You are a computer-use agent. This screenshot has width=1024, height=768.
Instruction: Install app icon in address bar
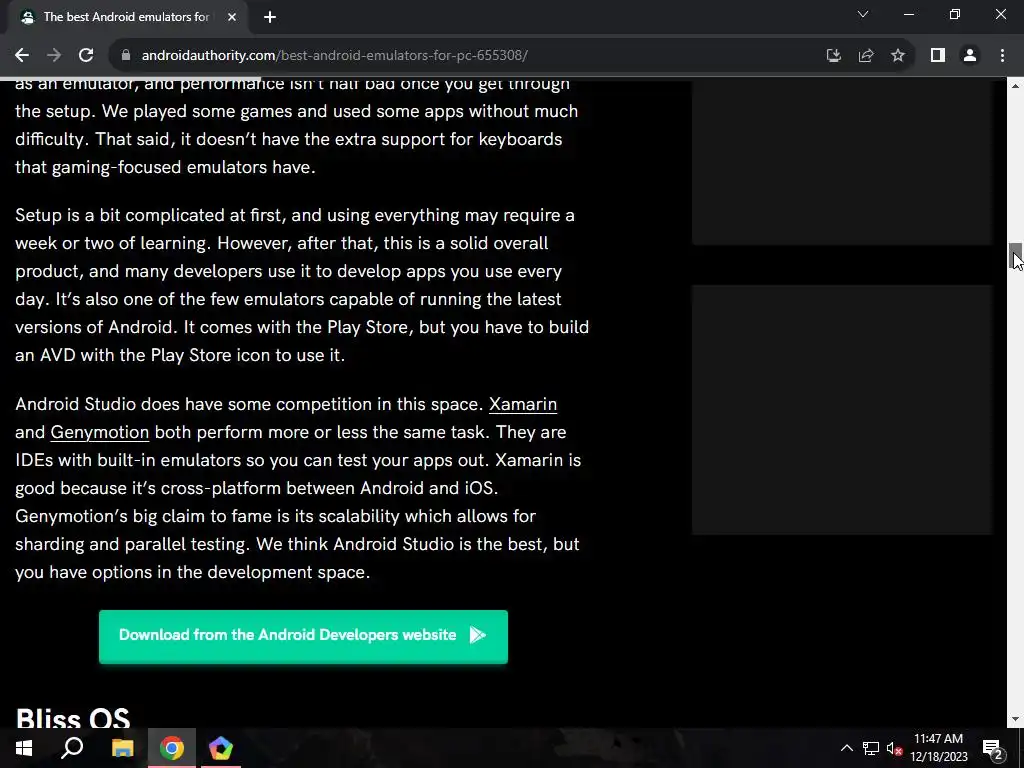coord(833,56)
